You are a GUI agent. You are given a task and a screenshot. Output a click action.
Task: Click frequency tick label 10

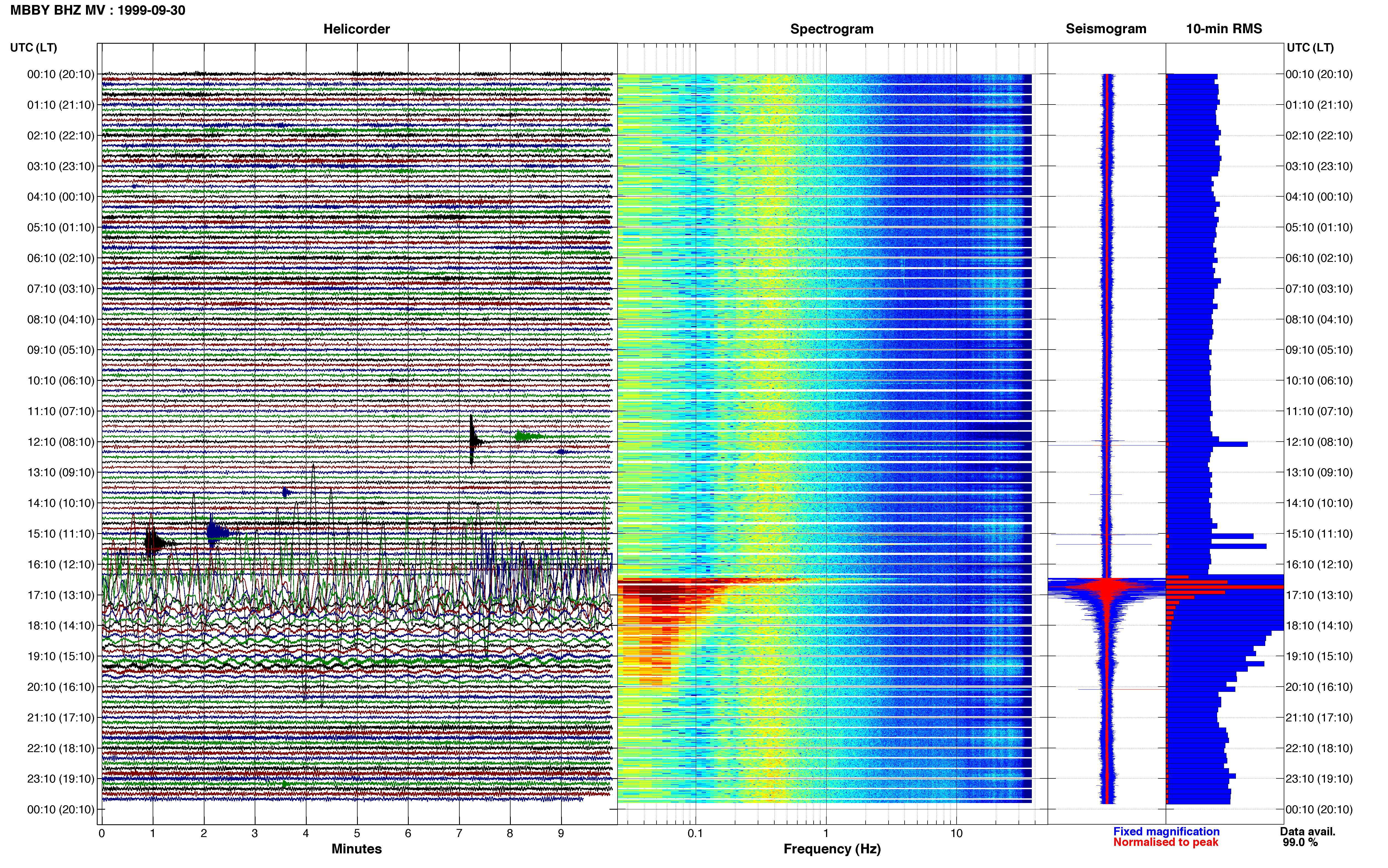pyautogui.click(x=956, y=833)
